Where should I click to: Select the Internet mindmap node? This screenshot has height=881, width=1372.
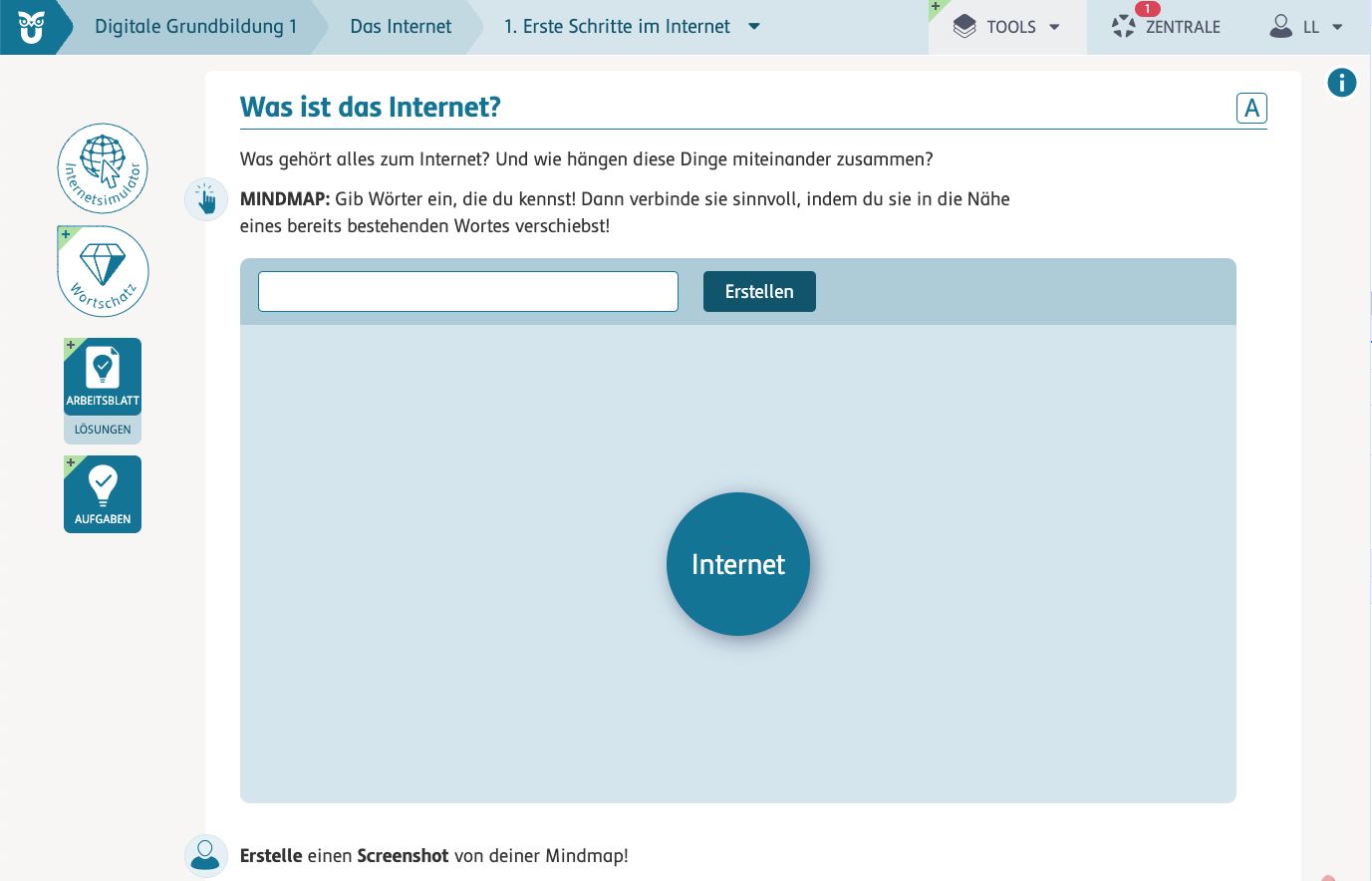[x=738, y=564]
